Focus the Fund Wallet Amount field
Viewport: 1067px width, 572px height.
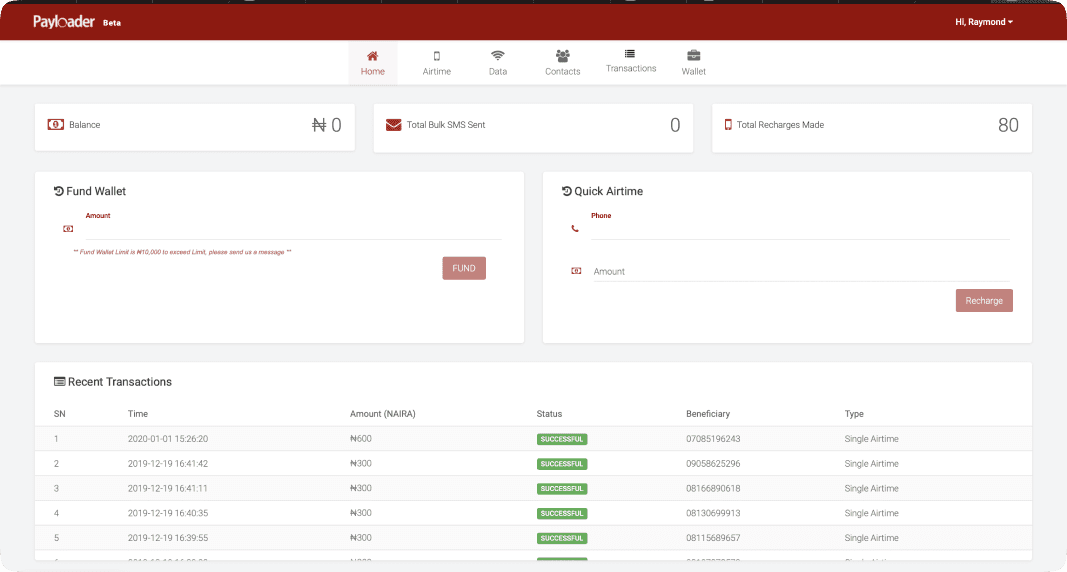click(292, 229)
